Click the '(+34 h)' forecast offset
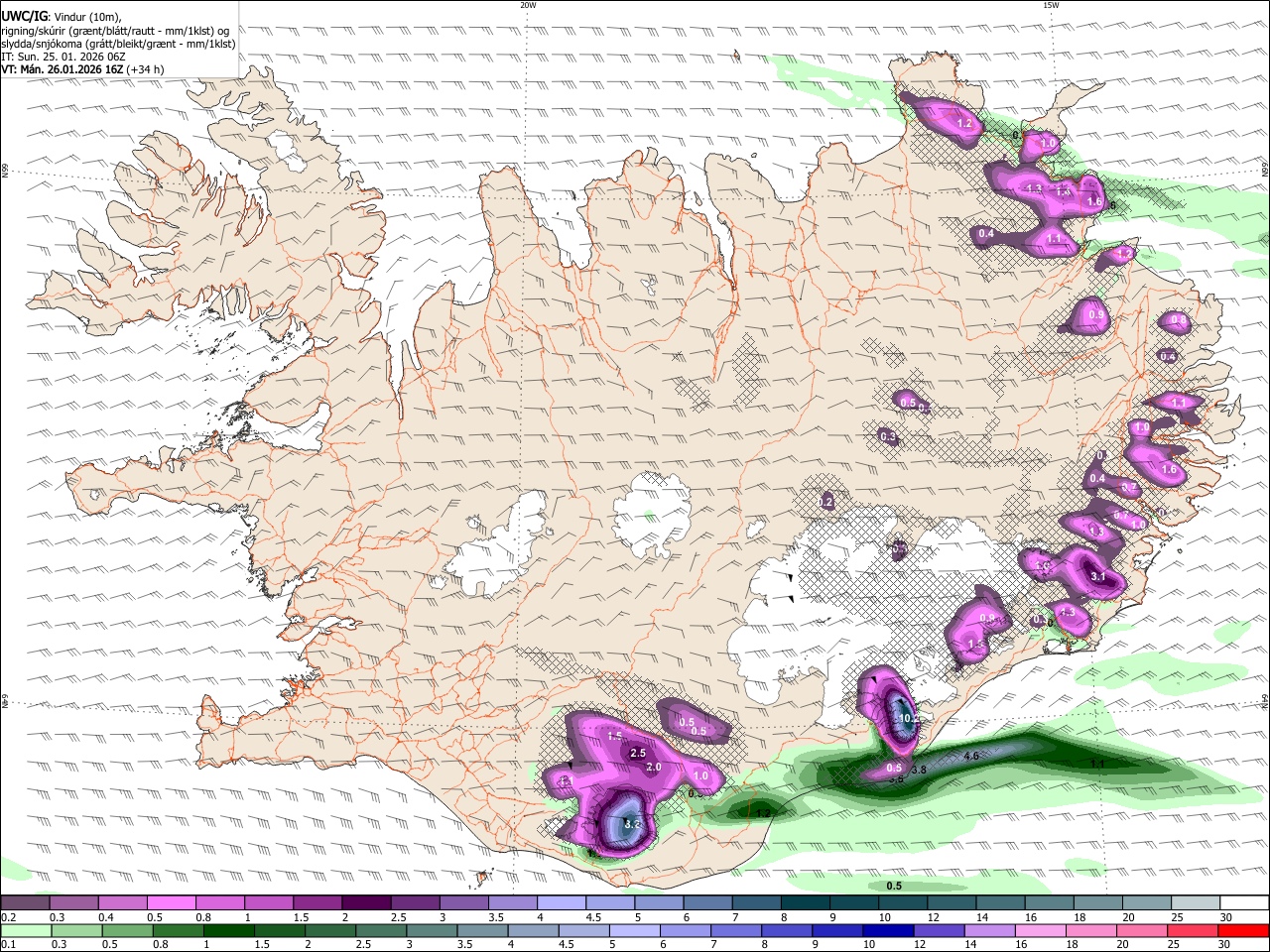Screen dimensions: 1270x952 tap(146, 69)
